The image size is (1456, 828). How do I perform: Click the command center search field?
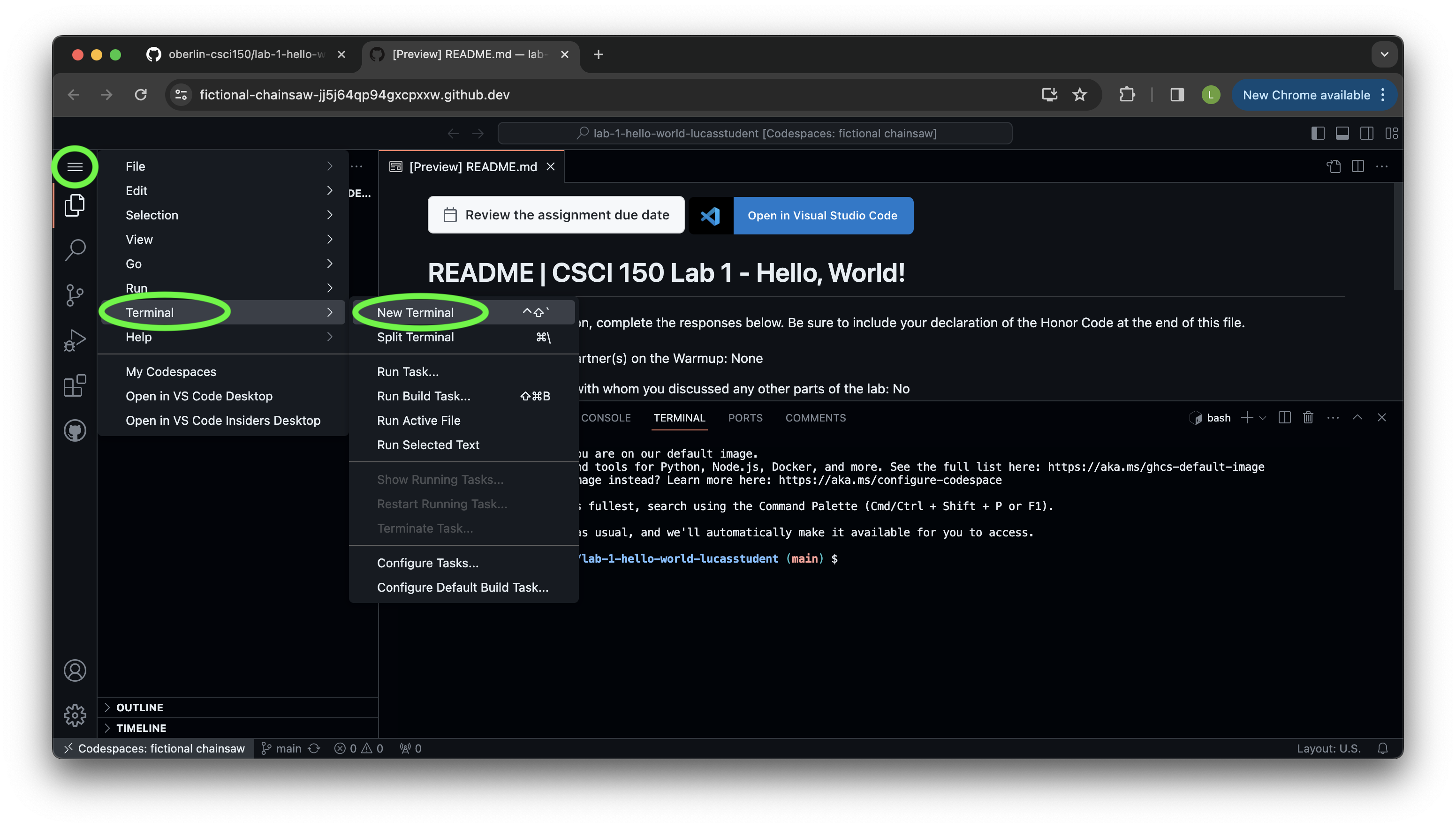pyautogui.click(x=755, y=133)
